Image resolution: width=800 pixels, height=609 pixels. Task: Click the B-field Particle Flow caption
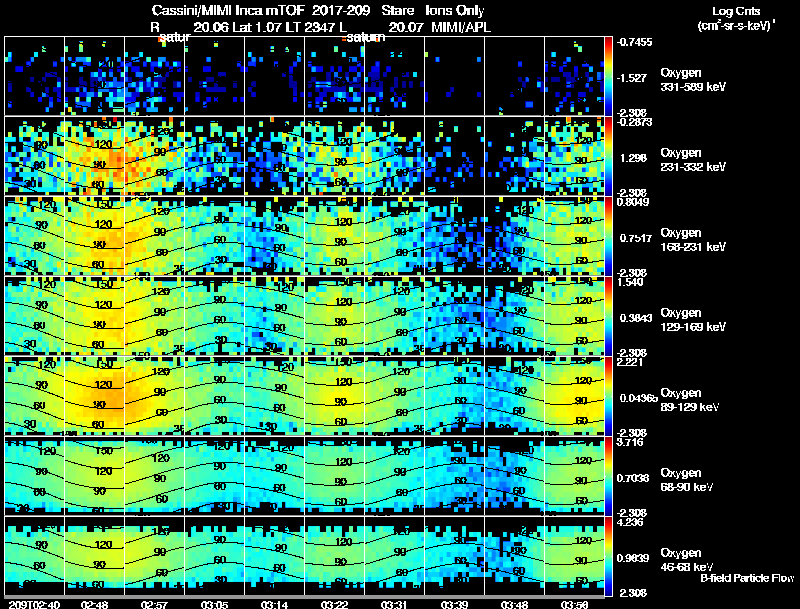[x=747, y=578]
